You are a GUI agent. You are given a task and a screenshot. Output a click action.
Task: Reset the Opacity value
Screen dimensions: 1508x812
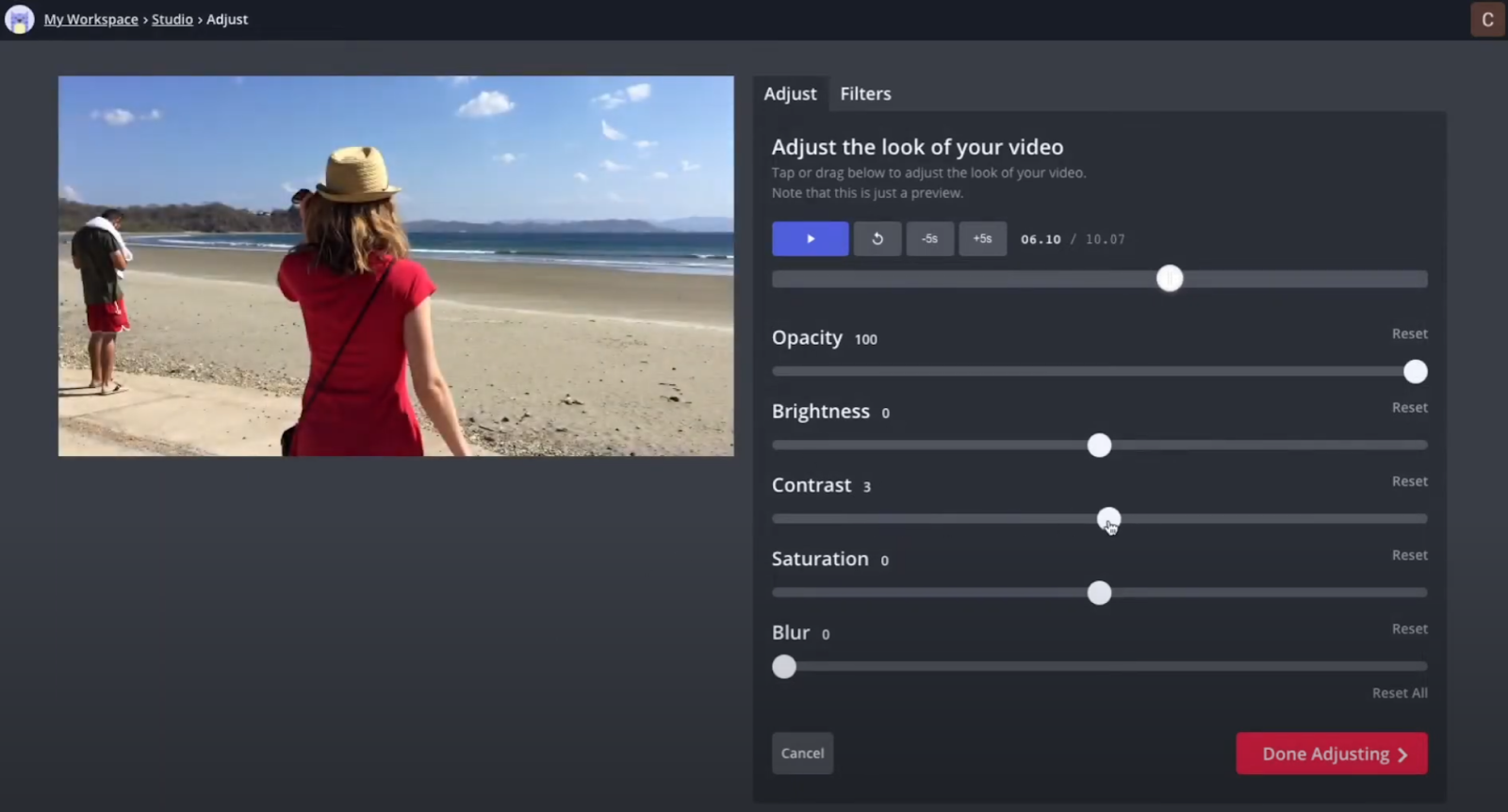1409,334
